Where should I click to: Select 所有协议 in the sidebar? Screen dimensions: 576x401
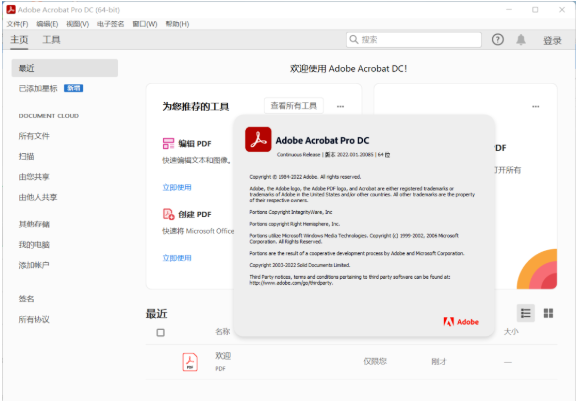pos(34,319)
